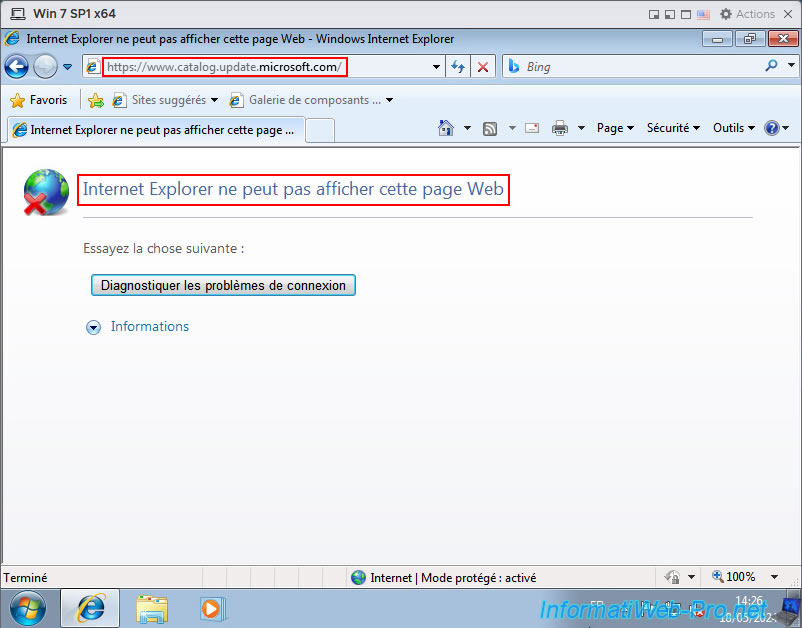Open the address bar history dropdown arrow
The image size is (802, 628).
tap(436, 67)
